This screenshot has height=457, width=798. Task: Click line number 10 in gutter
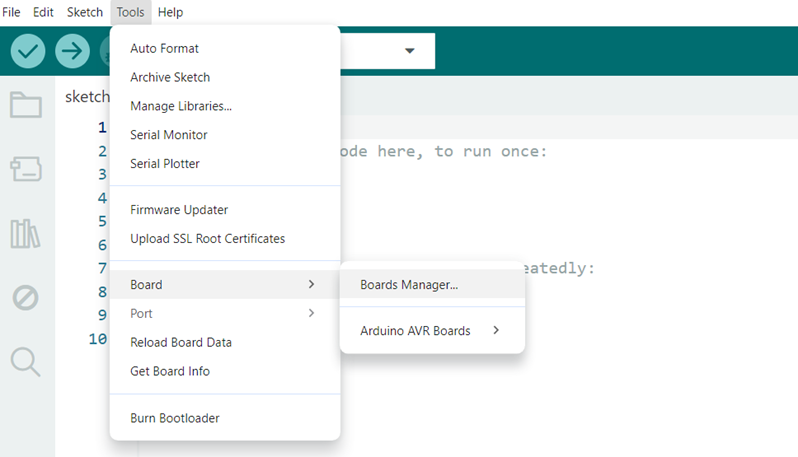[98, 339]
